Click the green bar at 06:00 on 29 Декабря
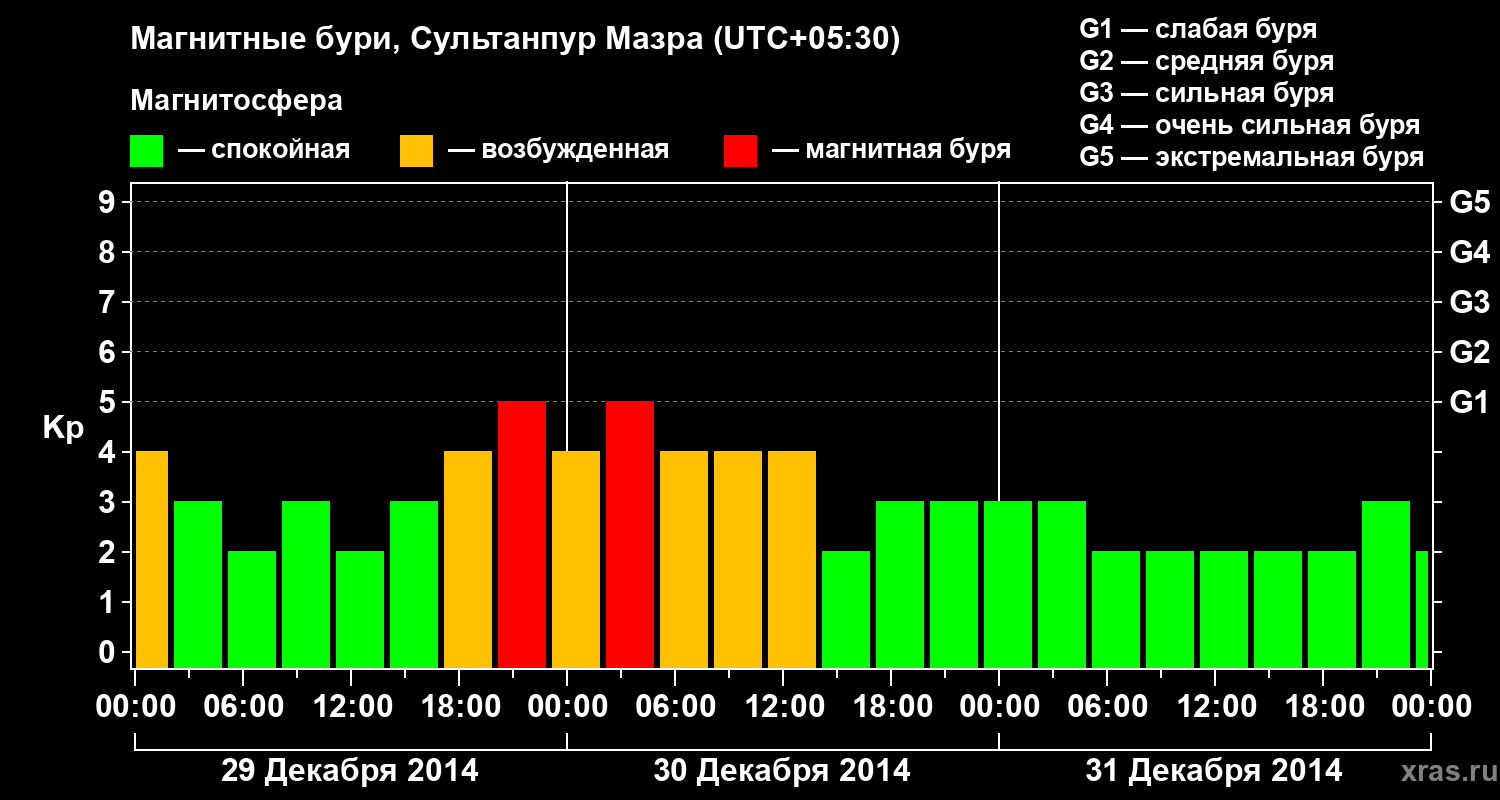Image resolution: width=1500 pixels, height=800 pixels. 252,610
